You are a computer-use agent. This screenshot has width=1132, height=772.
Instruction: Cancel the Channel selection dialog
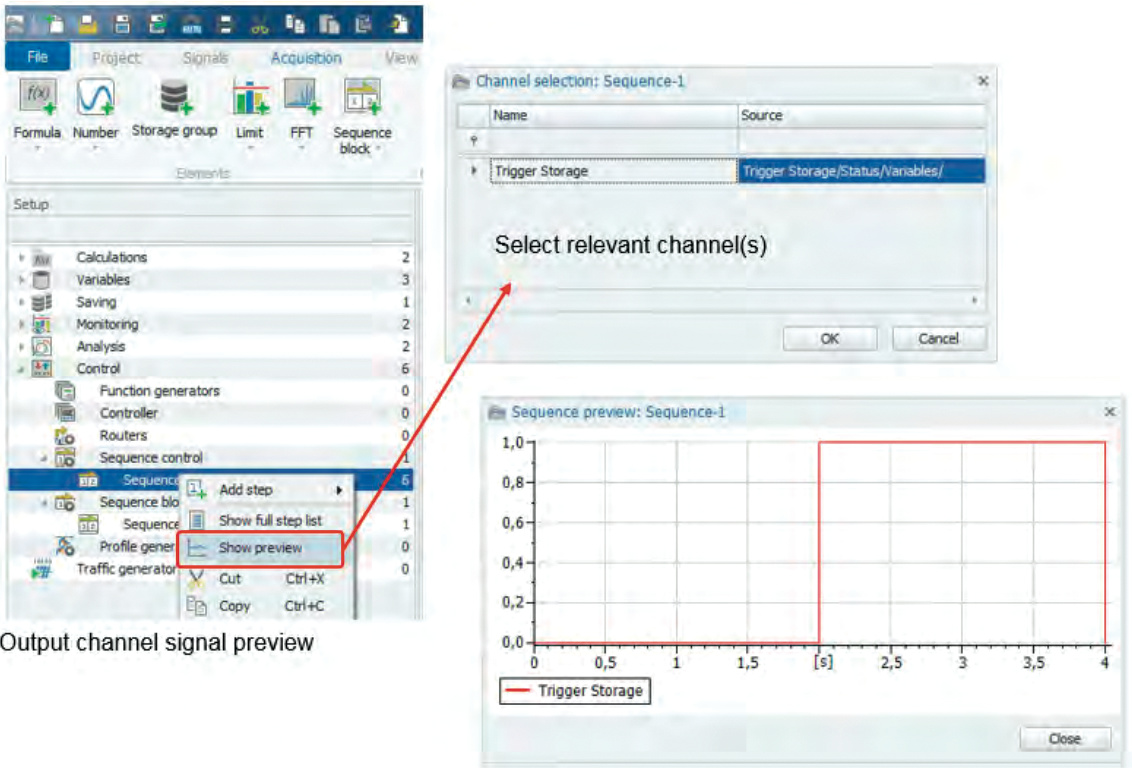938,339
